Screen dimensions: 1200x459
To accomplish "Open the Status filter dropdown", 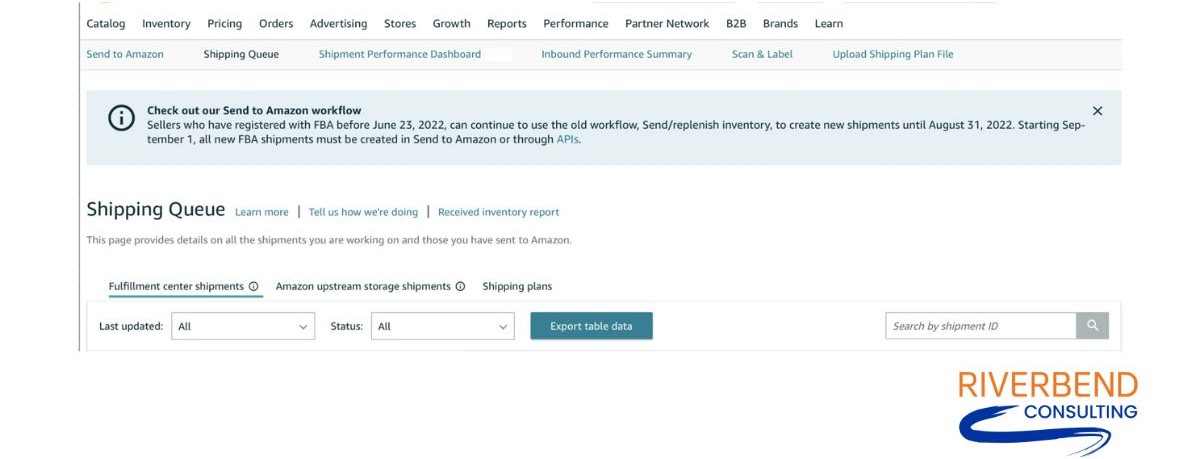I will pos(443,326).
